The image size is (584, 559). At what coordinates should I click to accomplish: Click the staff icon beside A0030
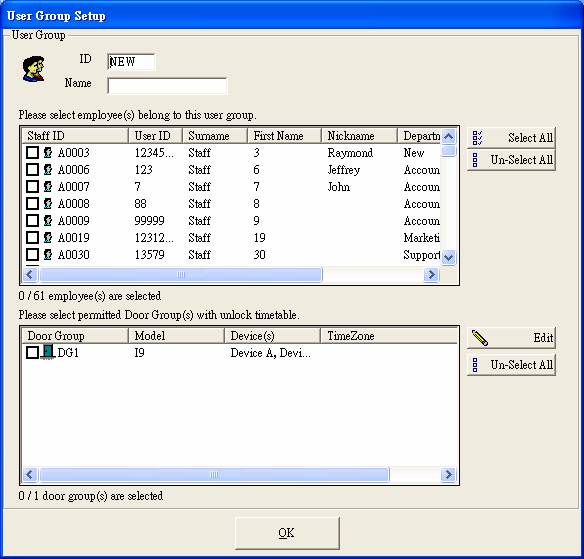tap(48, 254)
